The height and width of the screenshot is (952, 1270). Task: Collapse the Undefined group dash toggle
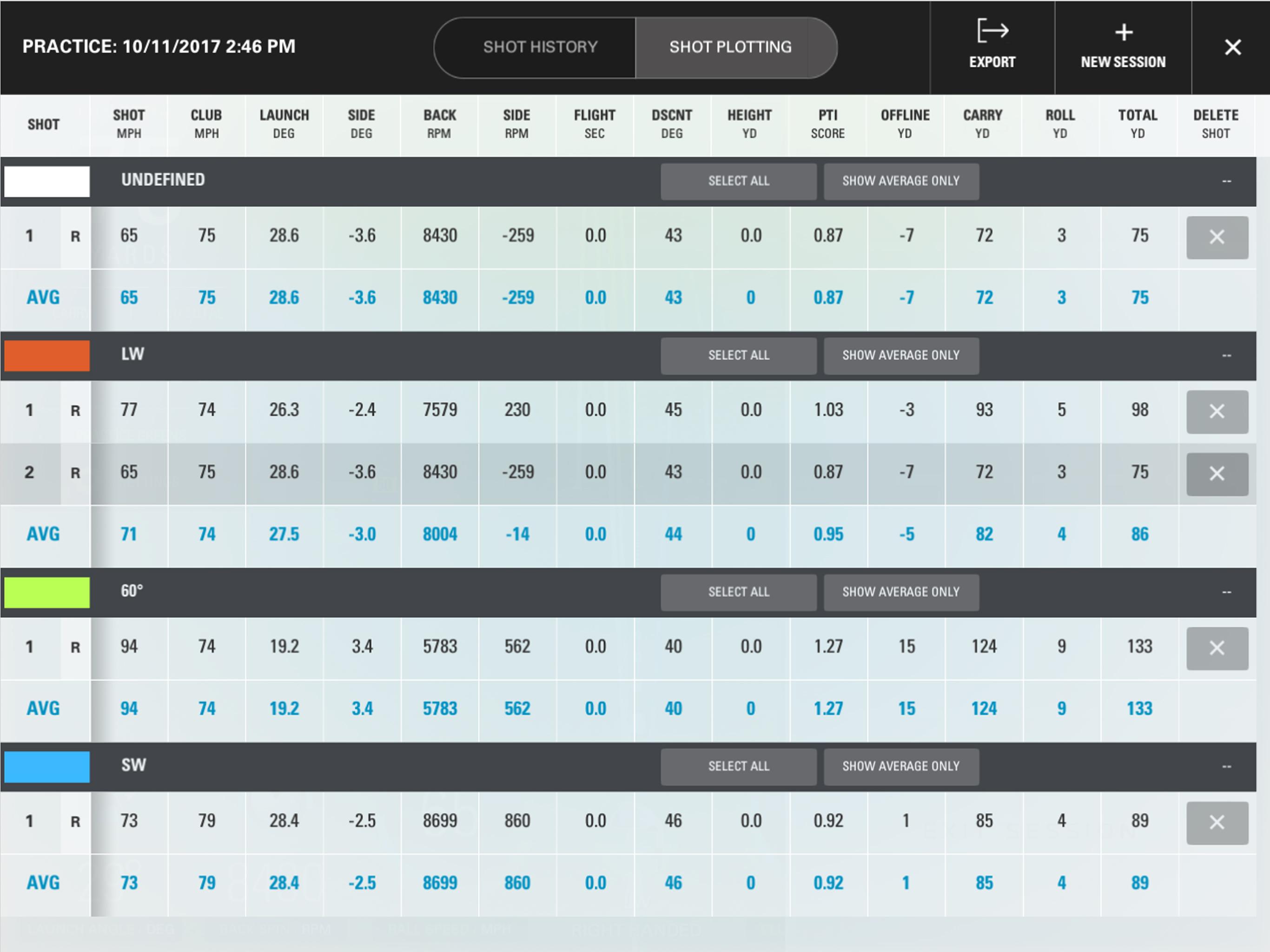click(1226, 181)
